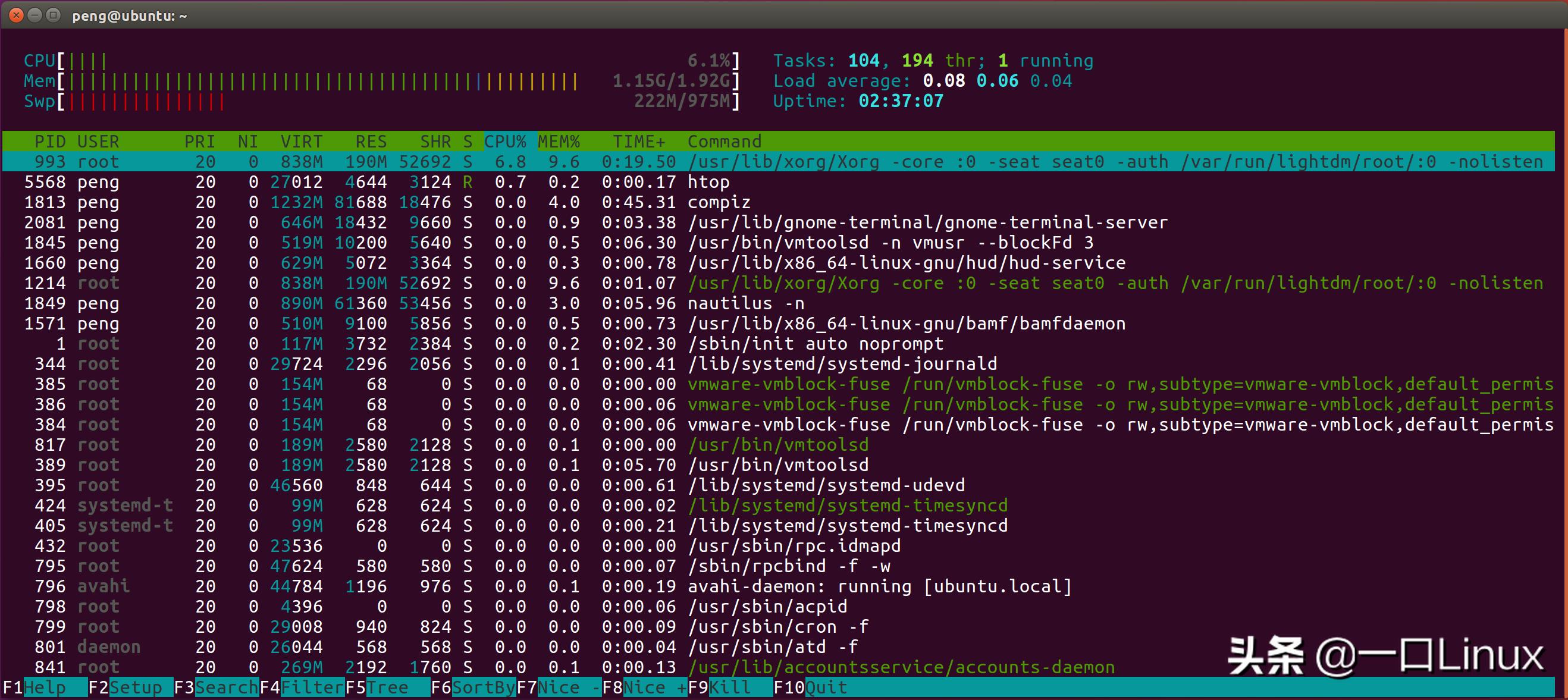Image resolution: width=1568 pixels, height=700 pixels.
Task: Sort processes by the PID column
Action: (49, 141)
